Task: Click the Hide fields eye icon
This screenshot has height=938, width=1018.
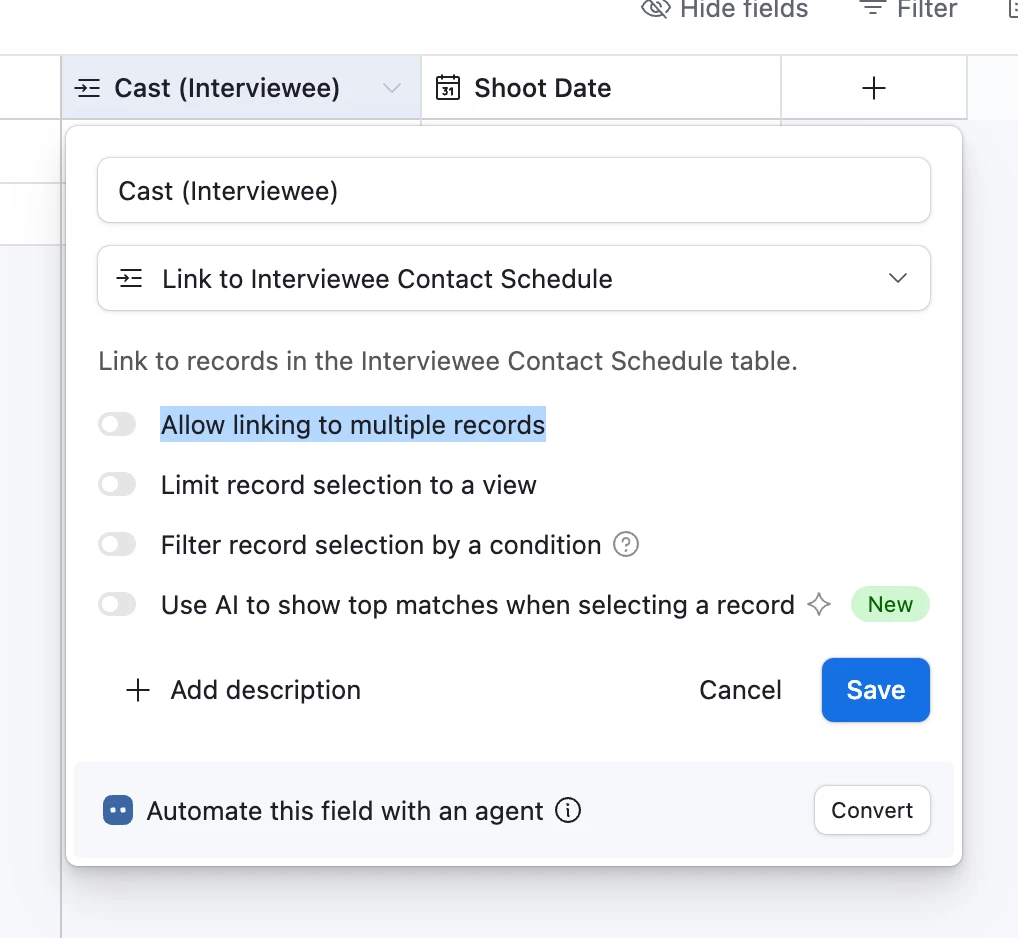Action: point(655,10)
